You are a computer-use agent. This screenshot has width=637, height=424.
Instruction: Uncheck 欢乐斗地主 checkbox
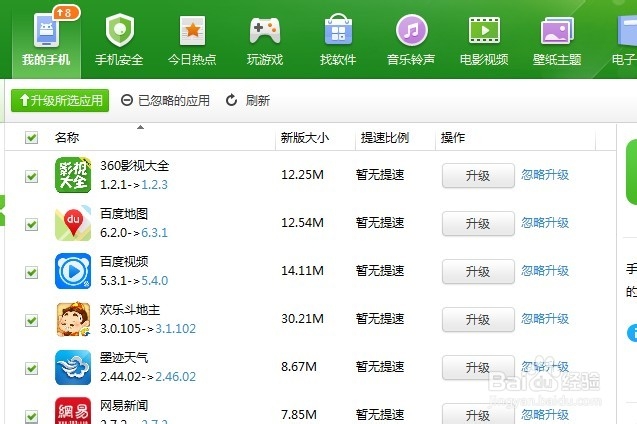[31, 320]
